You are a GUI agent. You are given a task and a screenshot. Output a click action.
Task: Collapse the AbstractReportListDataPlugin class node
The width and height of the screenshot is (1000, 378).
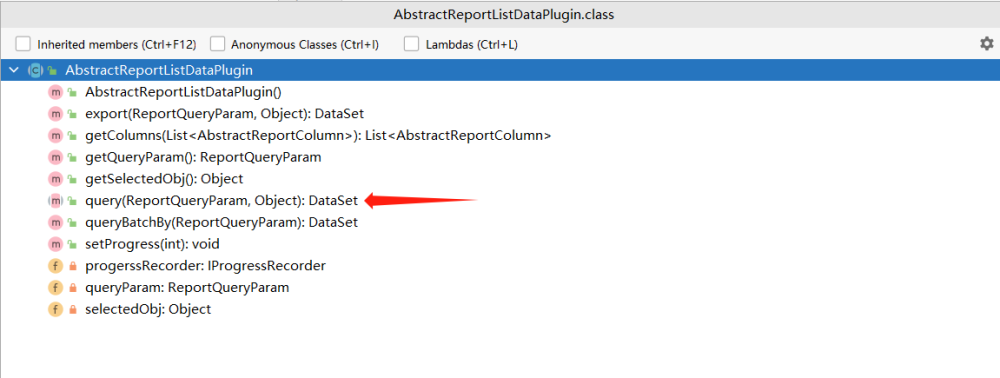(14, 70)
